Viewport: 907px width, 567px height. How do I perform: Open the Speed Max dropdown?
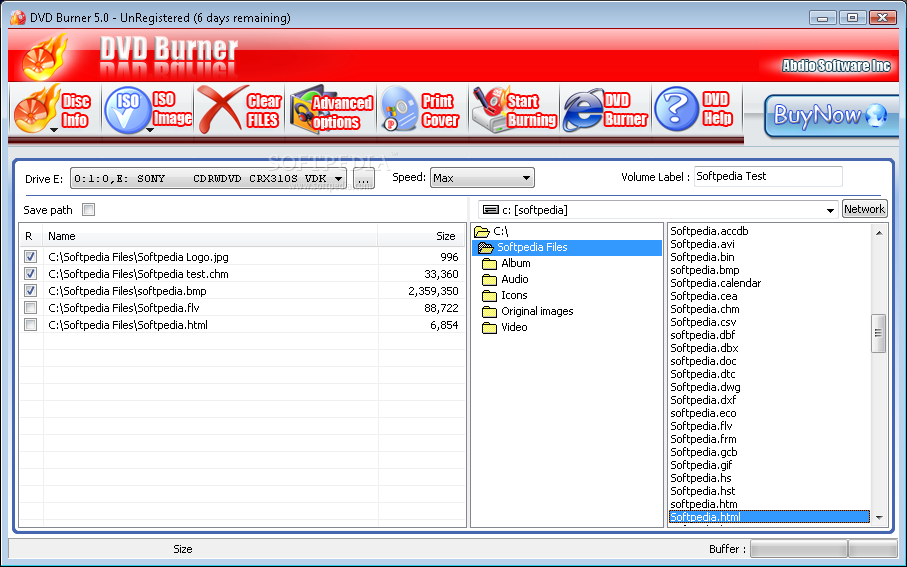(x=482, y=178)
